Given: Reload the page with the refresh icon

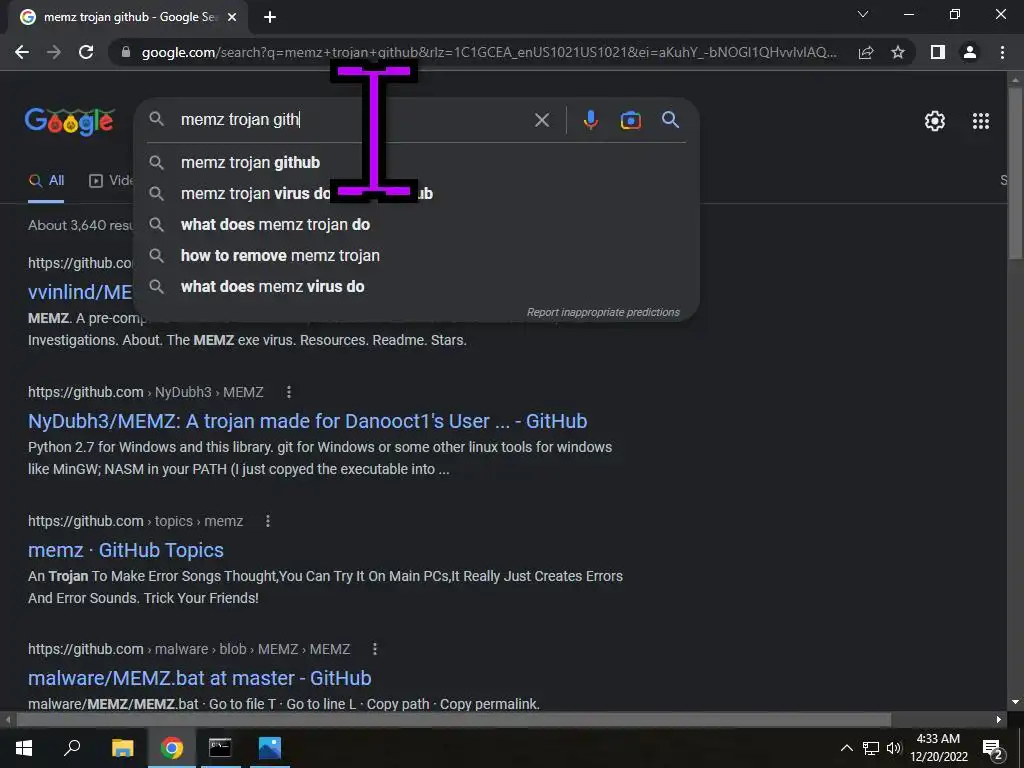Looking at the screenshot, I should point(86,52).
